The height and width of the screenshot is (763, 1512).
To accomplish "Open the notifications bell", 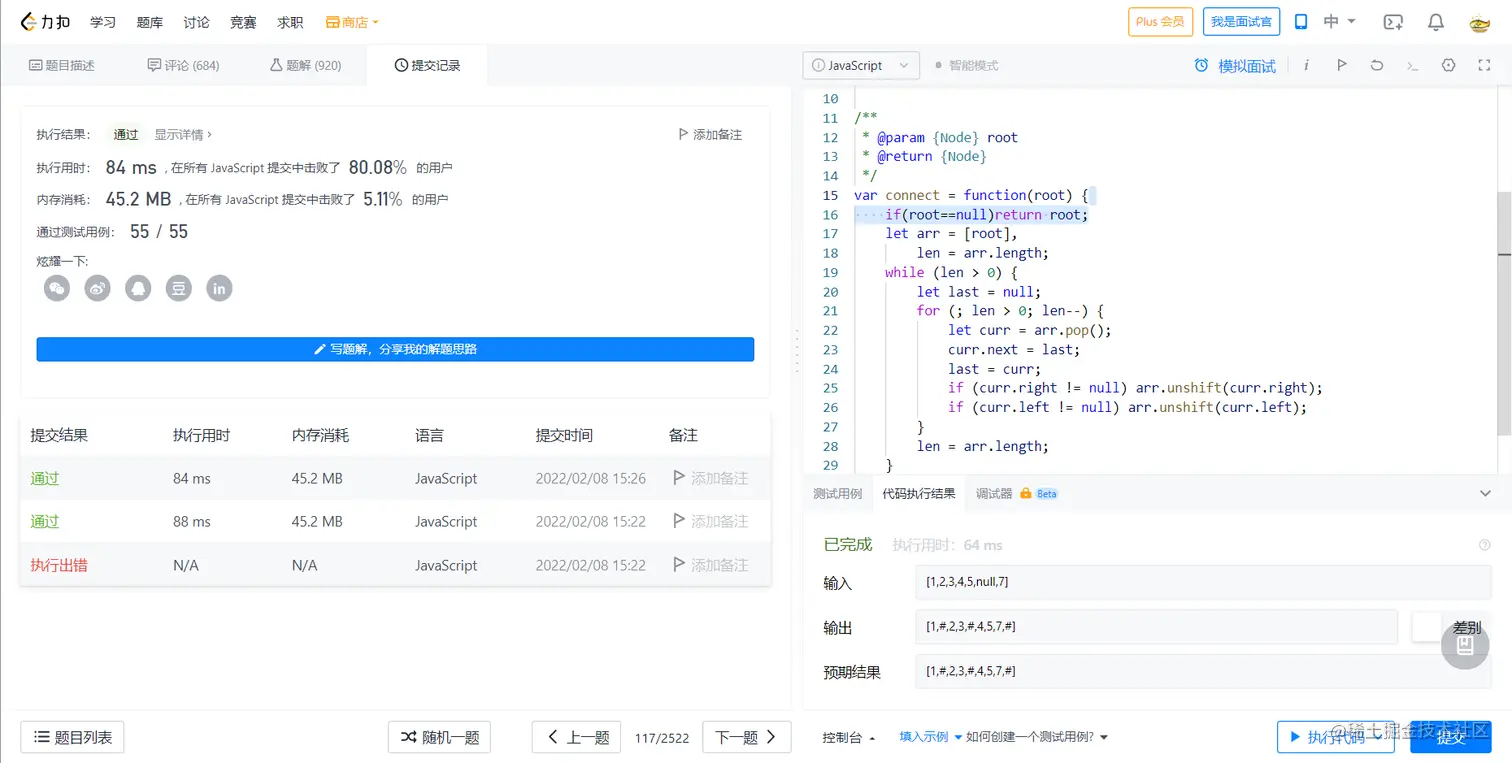I will click(x=1436, y=22).
